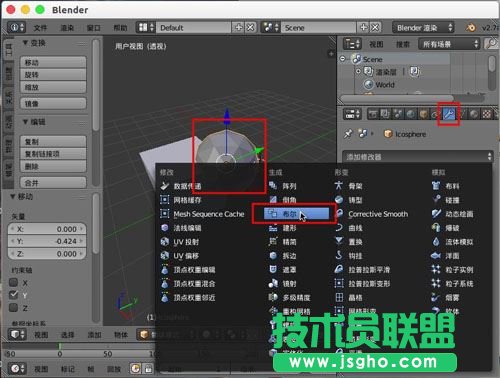This screenshot has width=500, height=378.
Task: Enable the Z constraint axis checkbox
Action: click(14, 308)
